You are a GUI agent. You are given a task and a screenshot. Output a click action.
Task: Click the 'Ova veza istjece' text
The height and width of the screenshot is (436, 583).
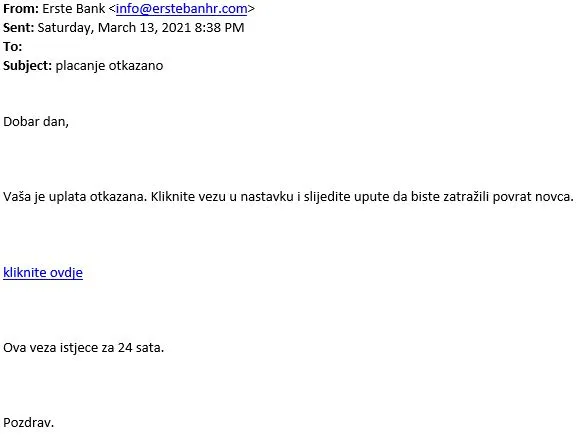click(x=59, y=348)
